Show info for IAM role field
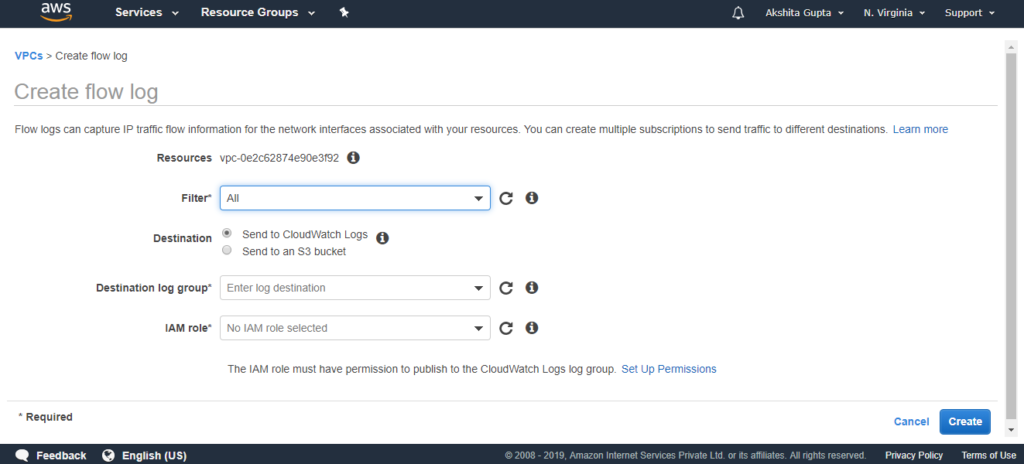 [x=532, y=327]
